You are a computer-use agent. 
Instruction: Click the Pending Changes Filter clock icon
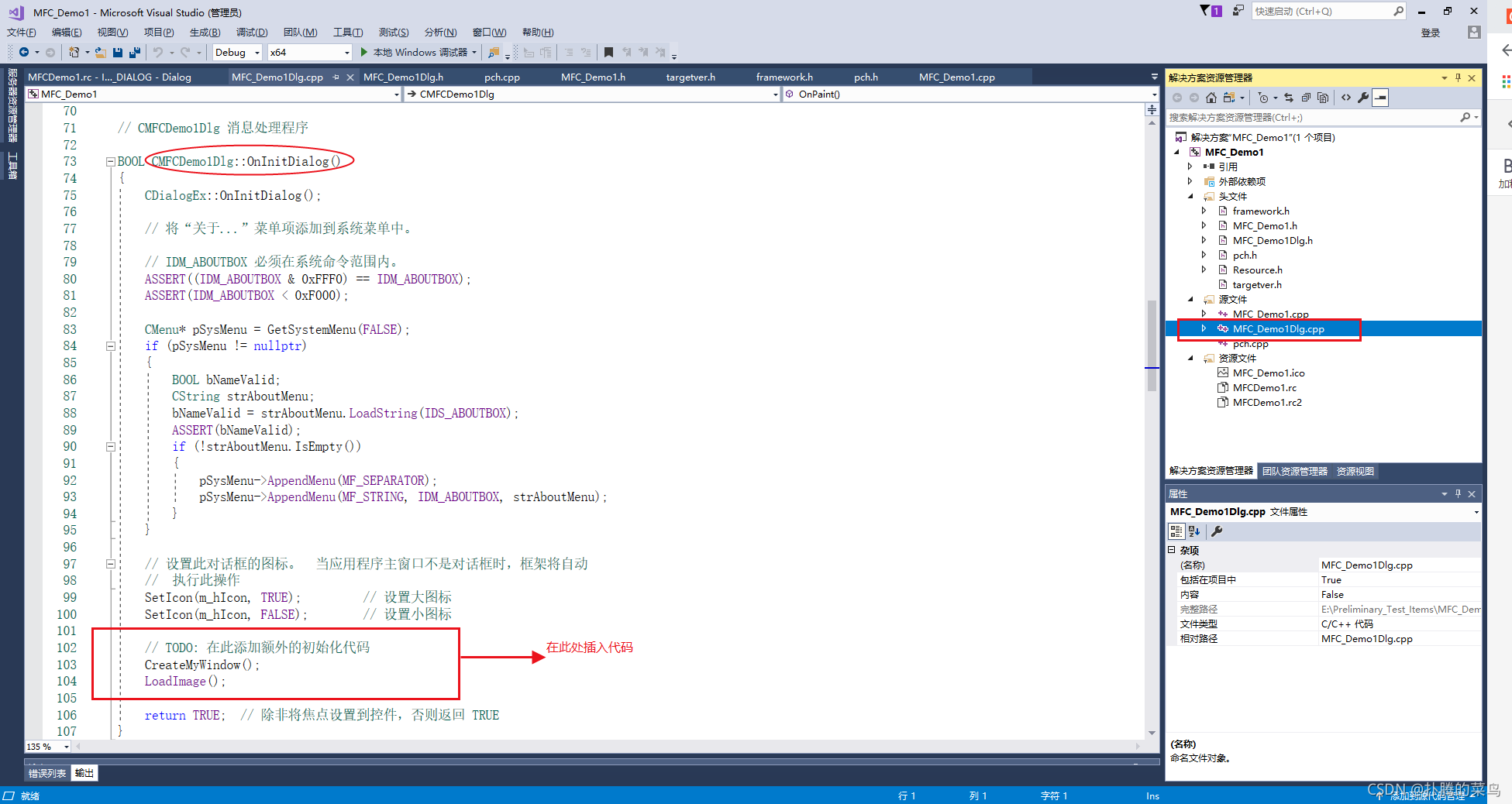pos(1264,98)
